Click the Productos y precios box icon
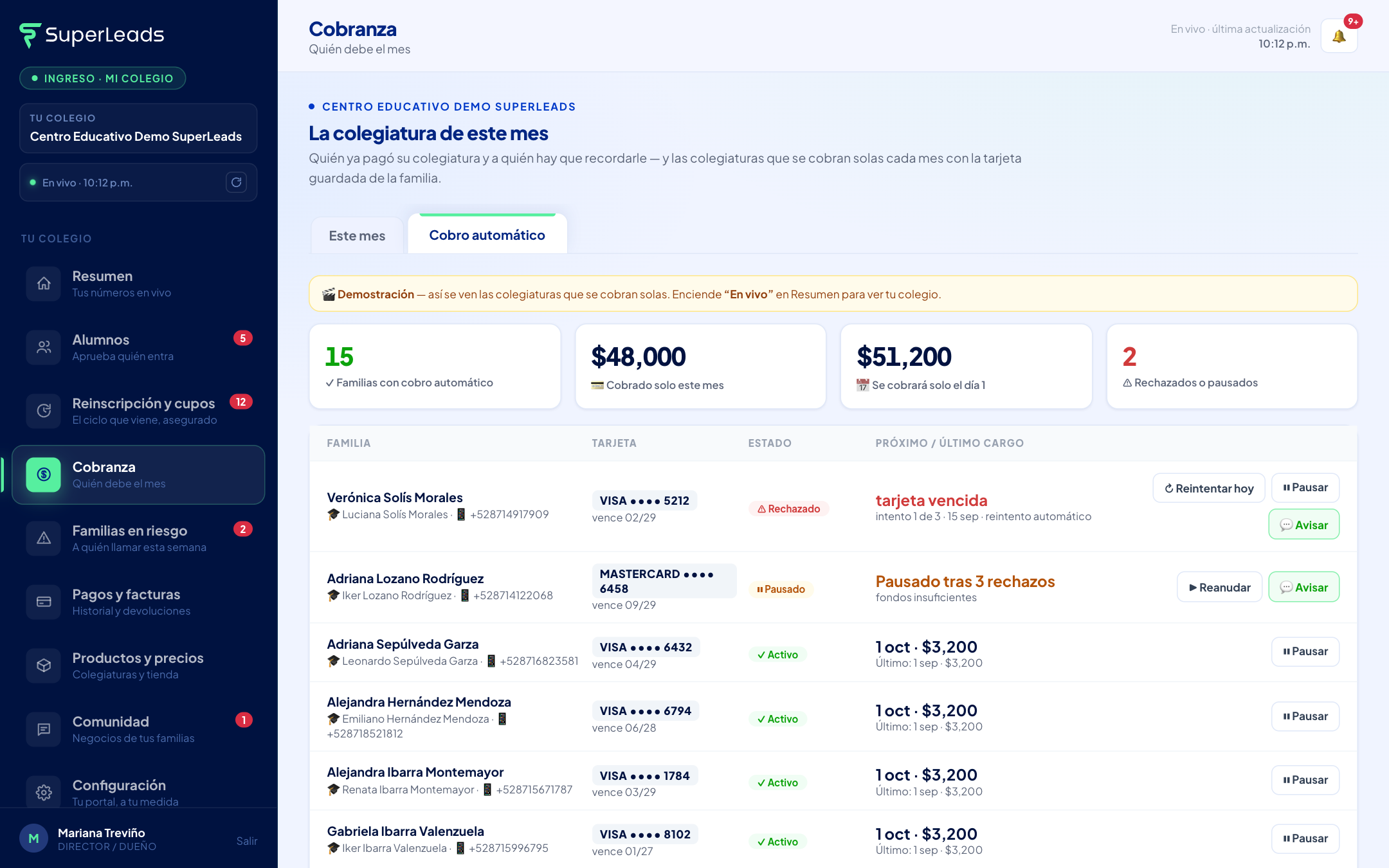Viewport: 1389px width, 868px height. click(44, 665)
